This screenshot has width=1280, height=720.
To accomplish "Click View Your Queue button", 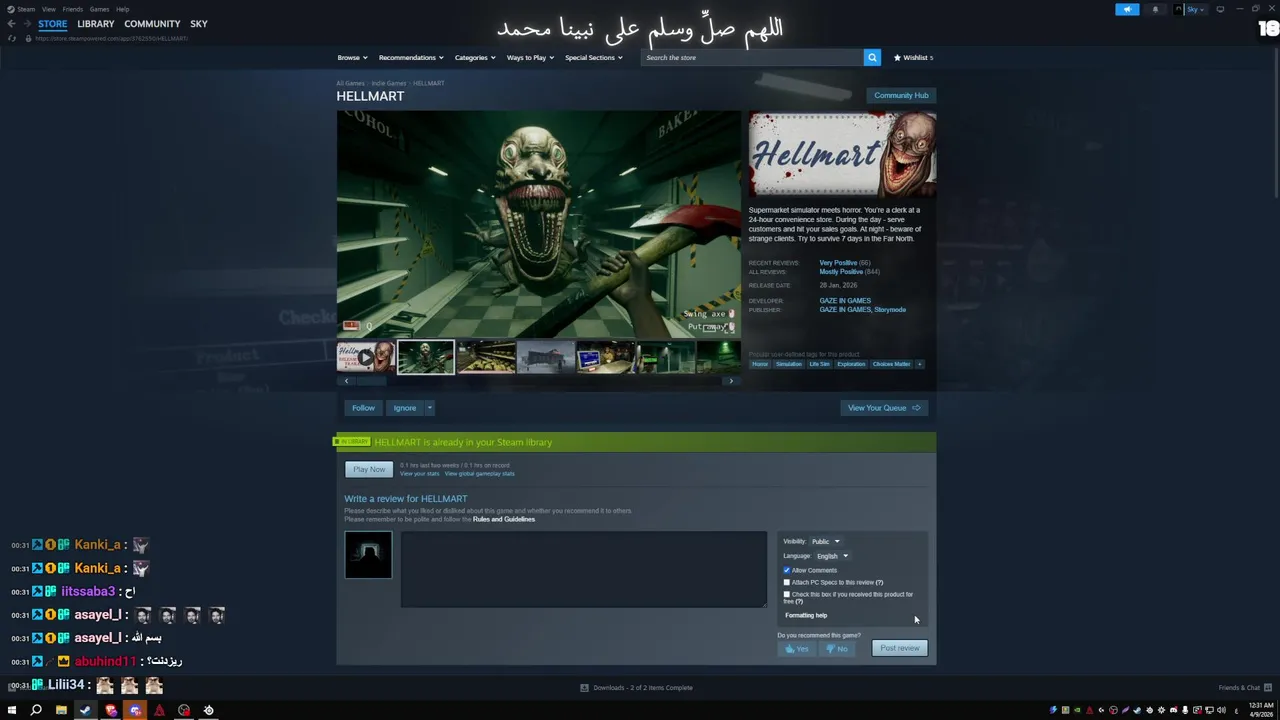I will click(884, 408).
